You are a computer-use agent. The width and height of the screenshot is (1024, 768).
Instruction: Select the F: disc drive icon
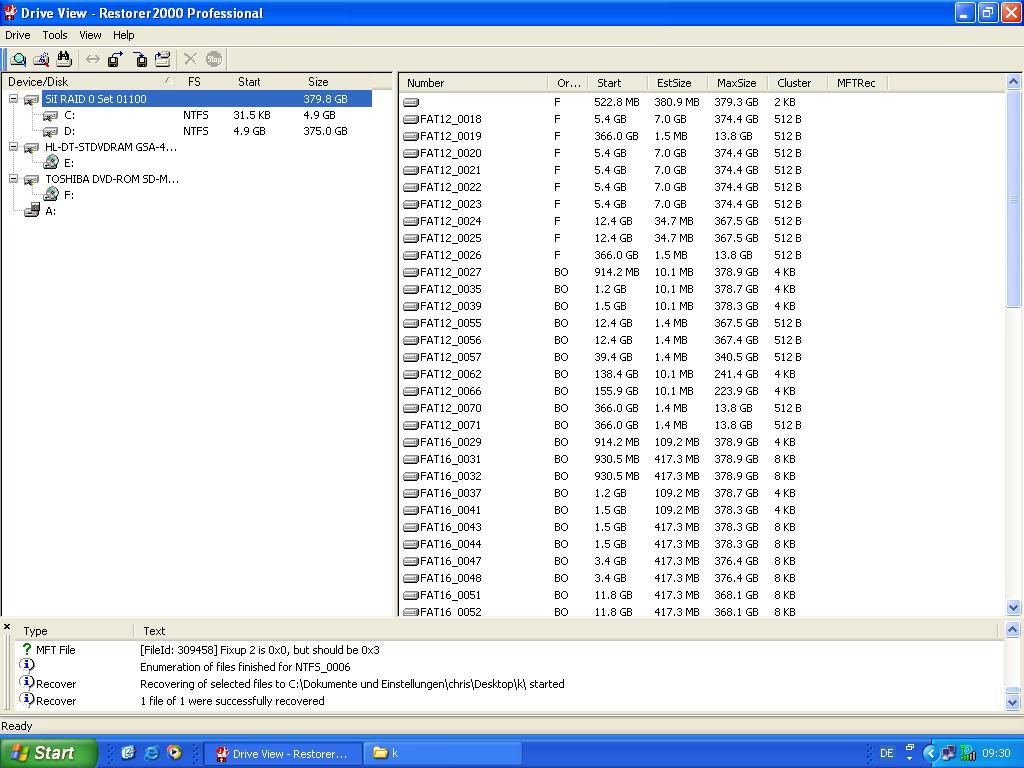[x=51, y=194]
